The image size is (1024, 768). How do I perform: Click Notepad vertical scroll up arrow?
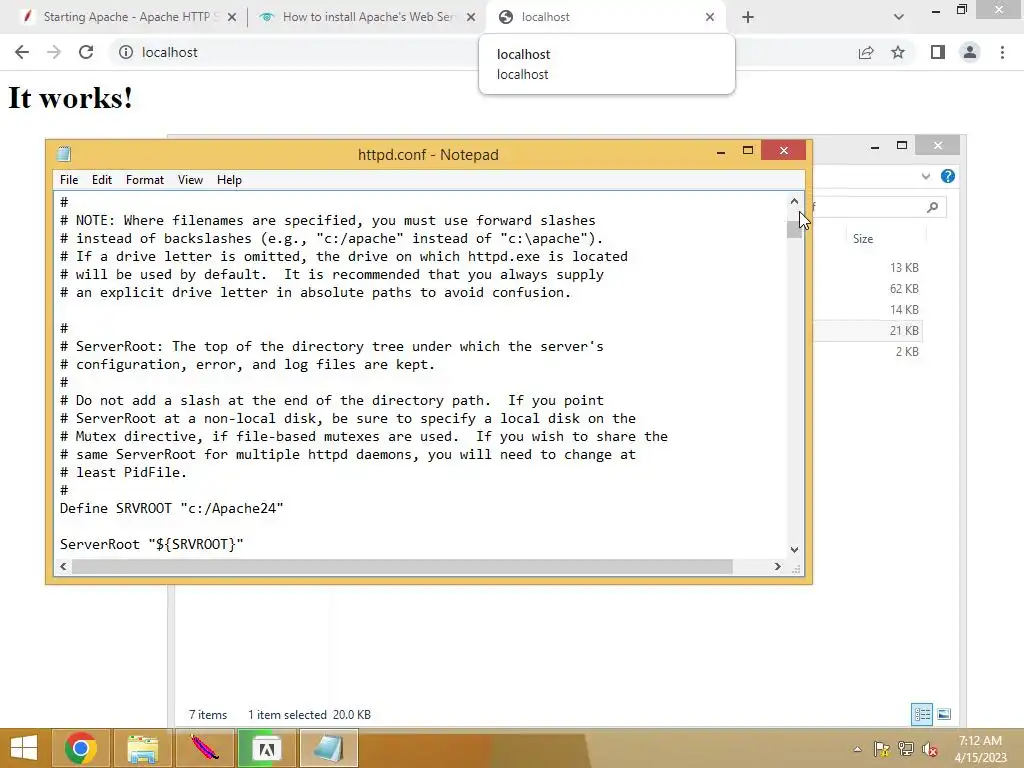tap(794, 201)
